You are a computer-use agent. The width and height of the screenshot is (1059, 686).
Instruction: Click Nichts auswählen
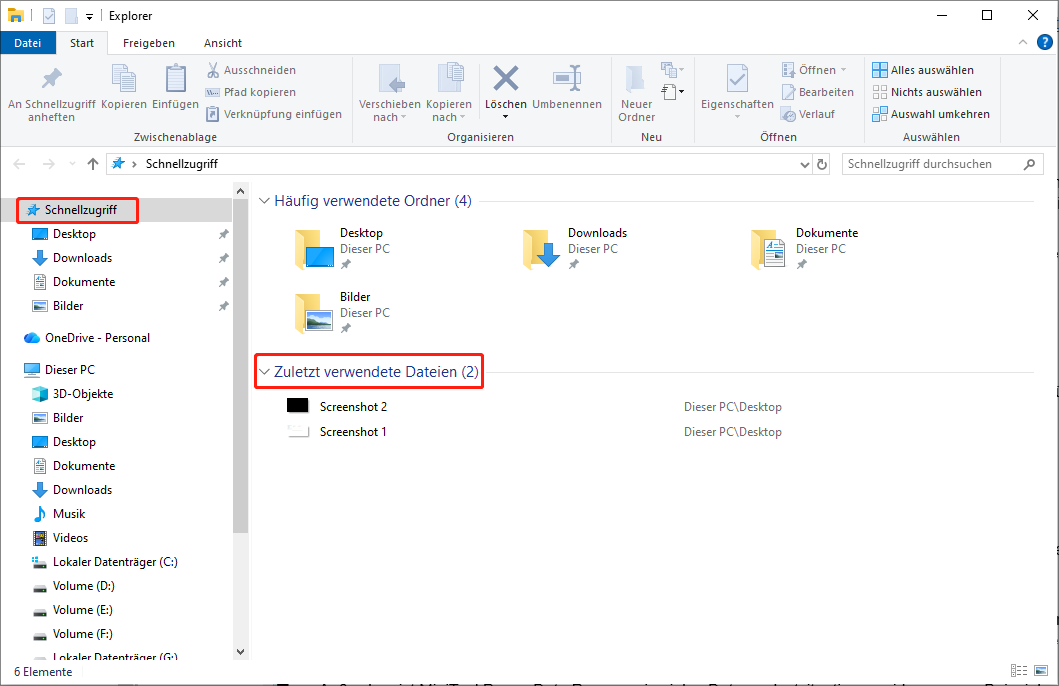click(x=927, y=93)
